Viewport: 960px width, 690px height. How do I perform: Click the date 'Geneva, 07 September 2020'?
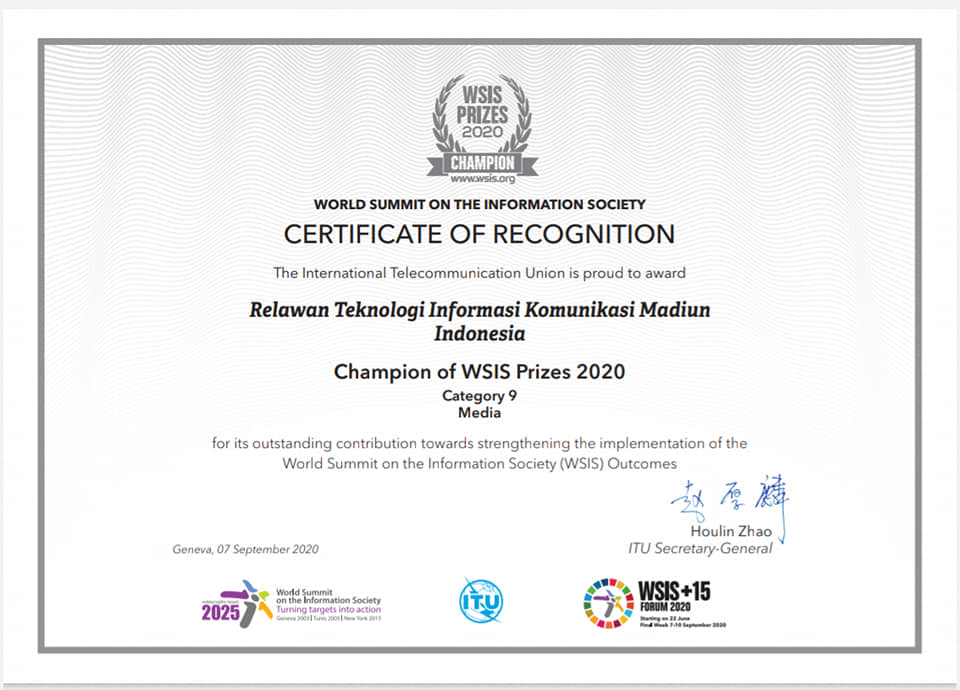[x=246, y=549]
